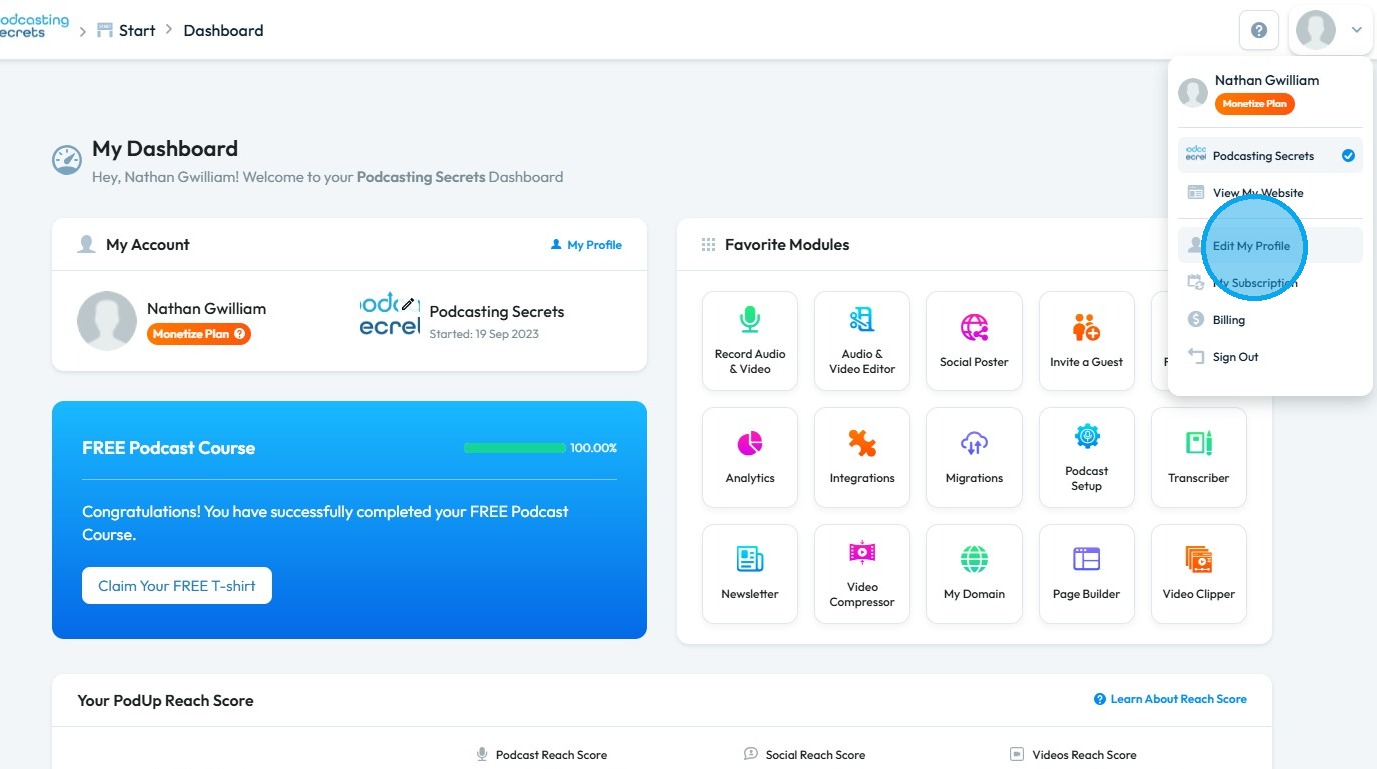Click the course progress bar

click(515, 448)
